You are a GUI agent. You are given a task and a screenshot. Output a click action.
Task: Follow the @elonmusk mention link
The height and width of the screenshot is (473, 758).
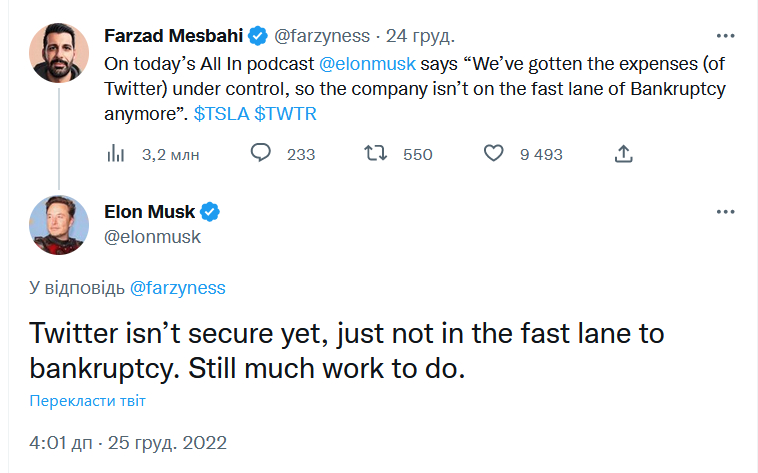tap(367, 64)
